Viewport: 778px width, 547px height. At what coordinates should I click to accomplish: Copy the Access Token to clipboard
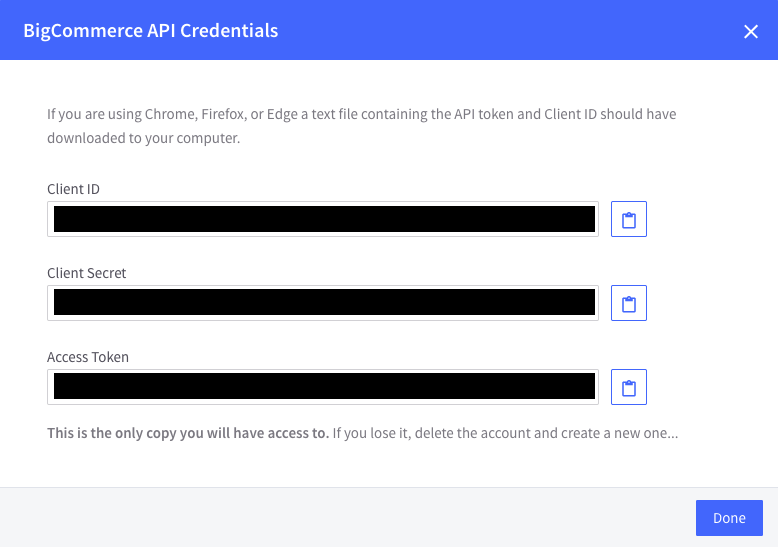(629, 387)
